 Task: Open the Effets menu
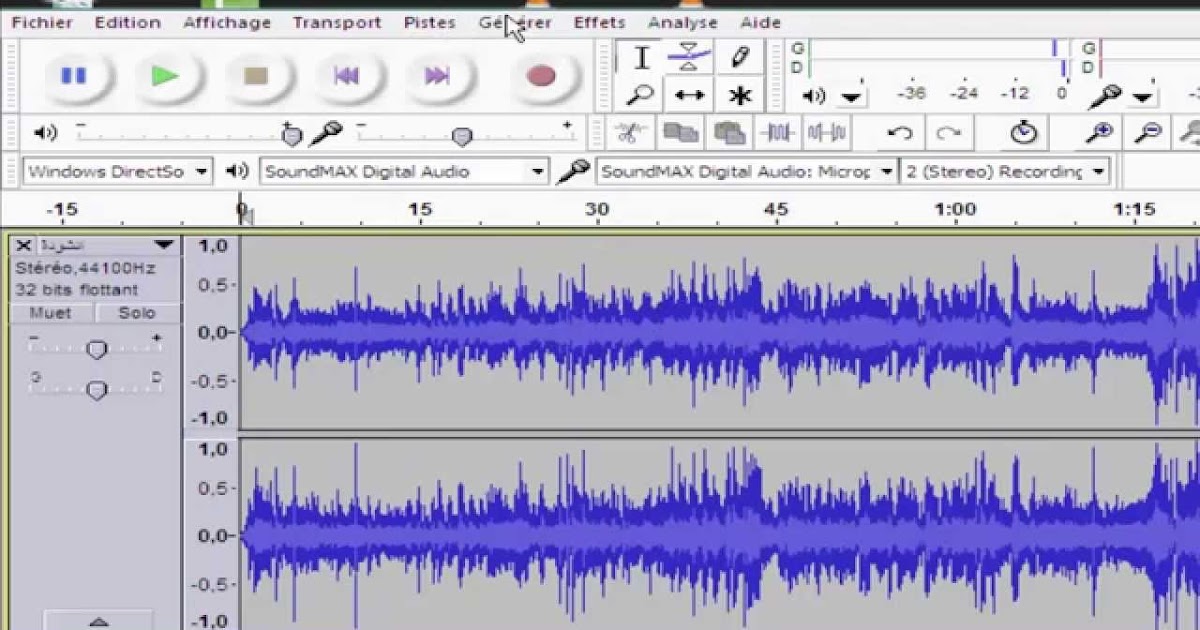click(599, 22)
